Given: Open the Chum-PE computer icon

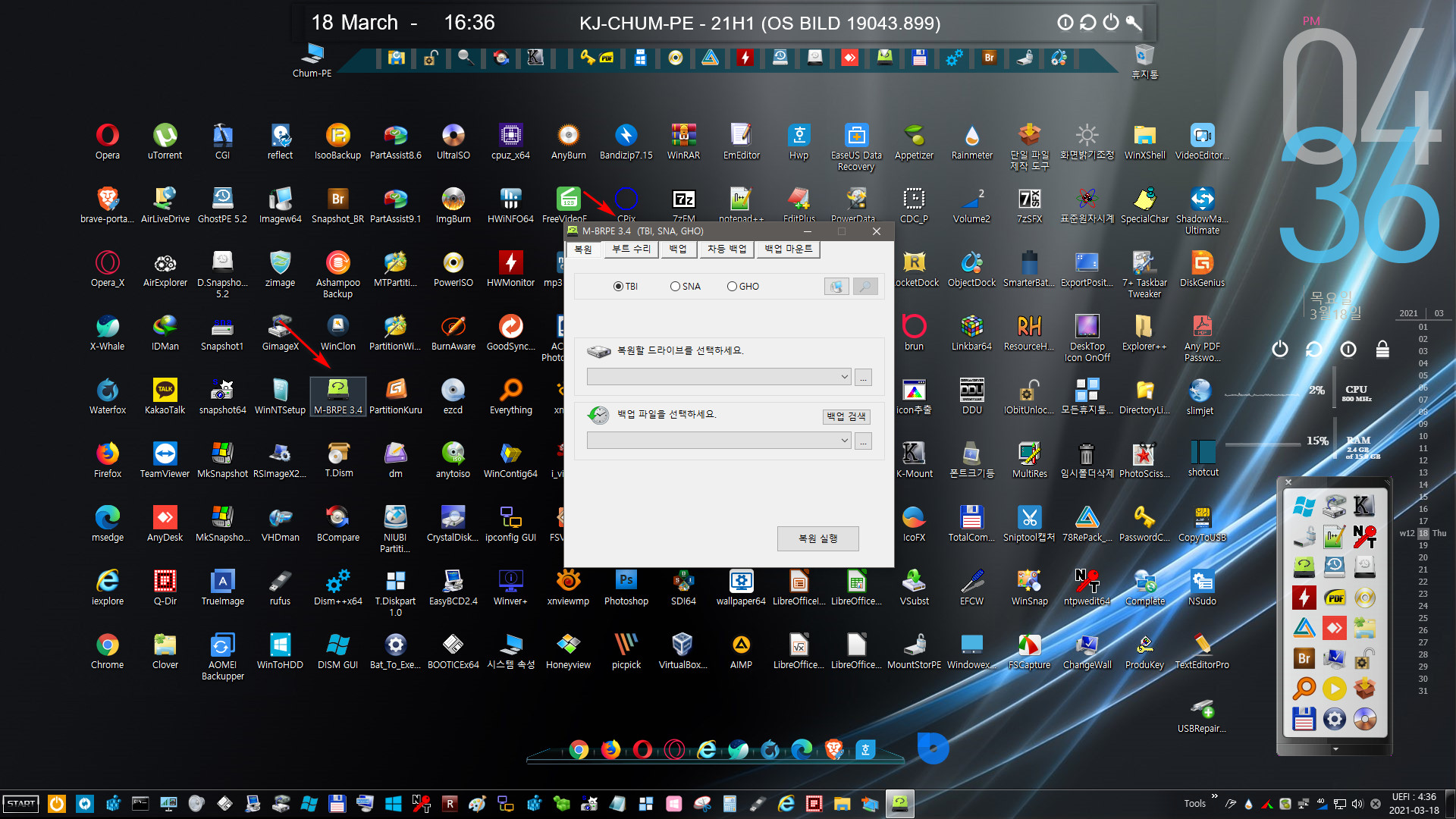Looking at the screenshot, I should pos(312,61).
